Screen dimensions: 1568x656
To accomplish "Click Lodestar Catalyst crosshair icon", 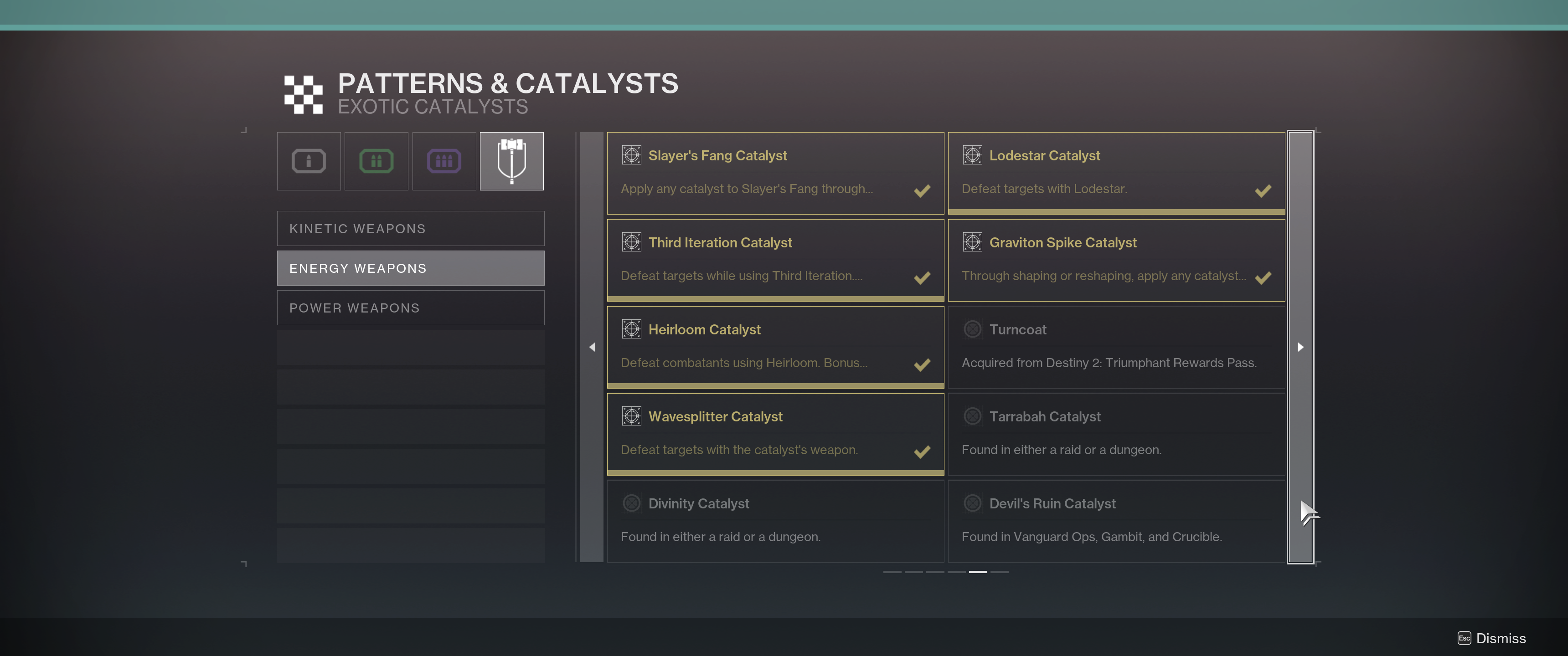I will [x=972, y=155].
